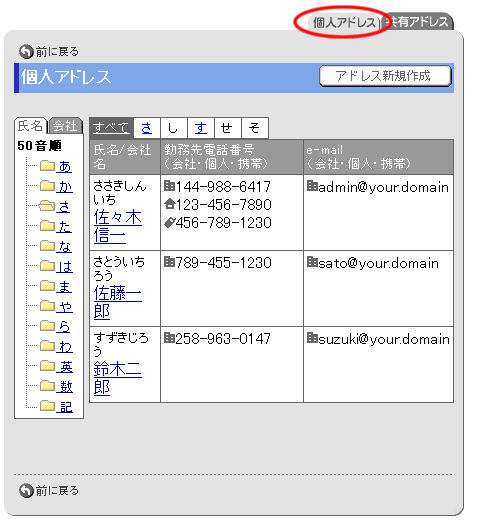Select the 個人アドレス tab

[344, 22]
